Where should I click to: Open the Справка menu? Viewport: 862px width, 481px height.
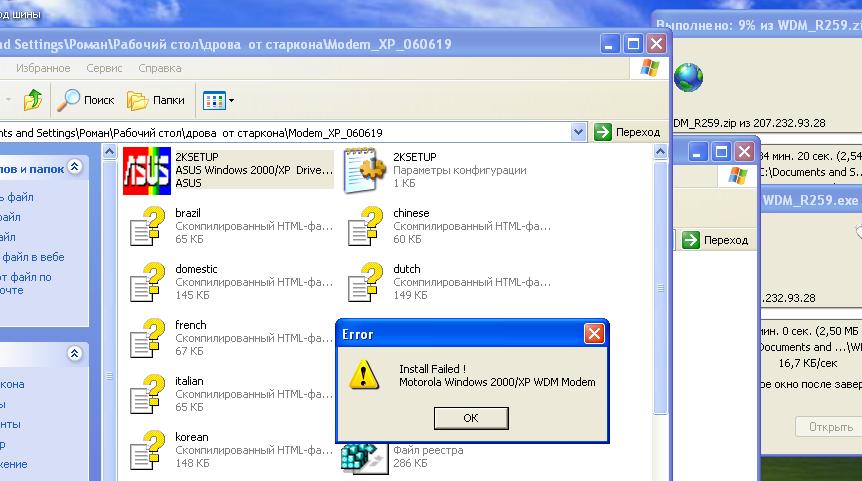pos(159,68)
